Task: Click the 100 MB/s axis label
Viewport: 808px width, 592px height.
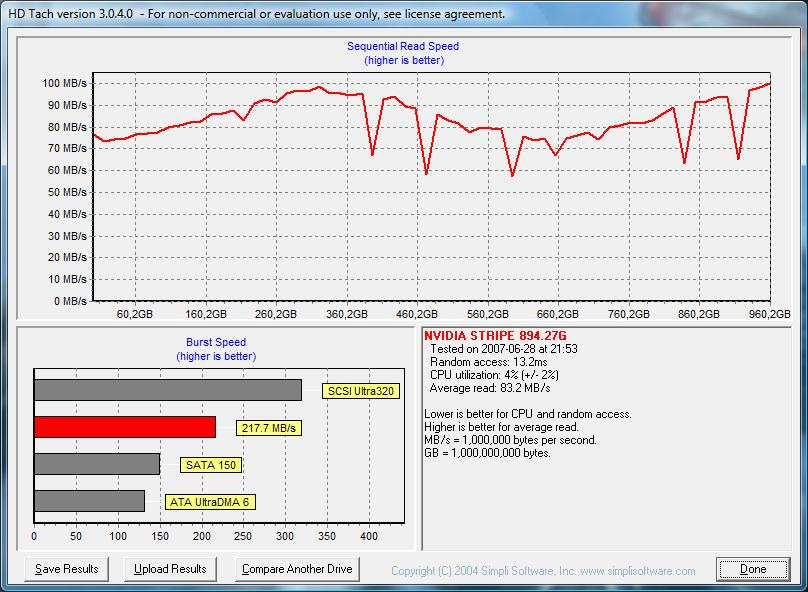Action: click(x=65, y=83)
